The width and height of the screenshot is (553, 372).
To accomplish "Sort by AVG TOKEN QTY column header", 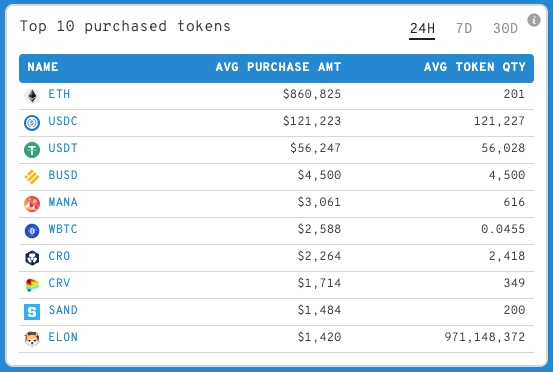I will point(475,67).
